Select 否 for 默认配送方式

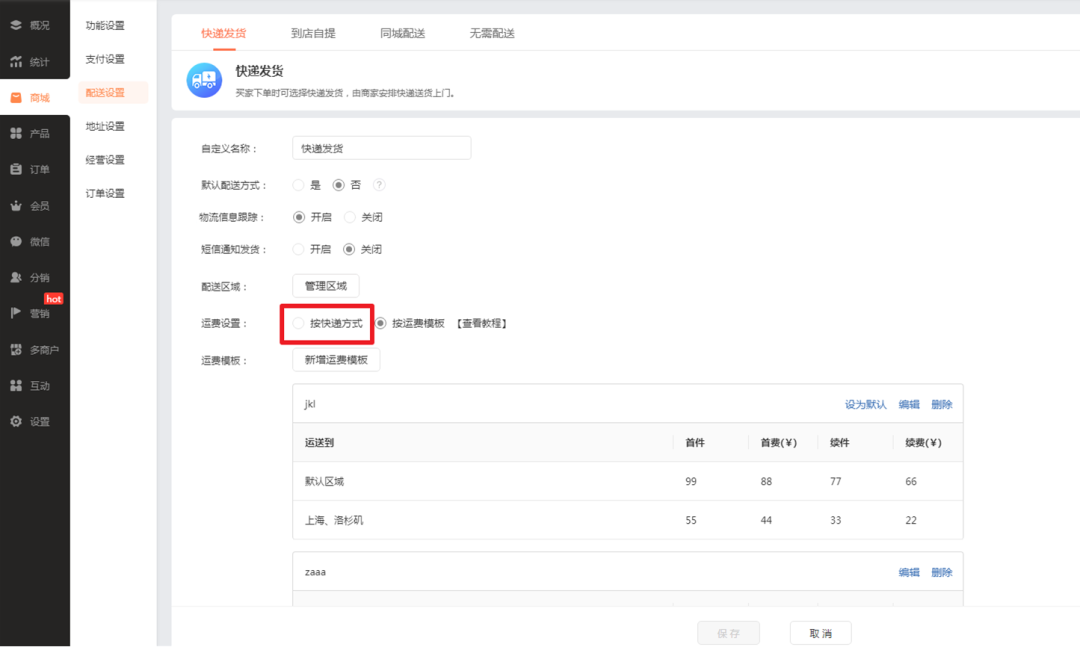pos(338,185)
